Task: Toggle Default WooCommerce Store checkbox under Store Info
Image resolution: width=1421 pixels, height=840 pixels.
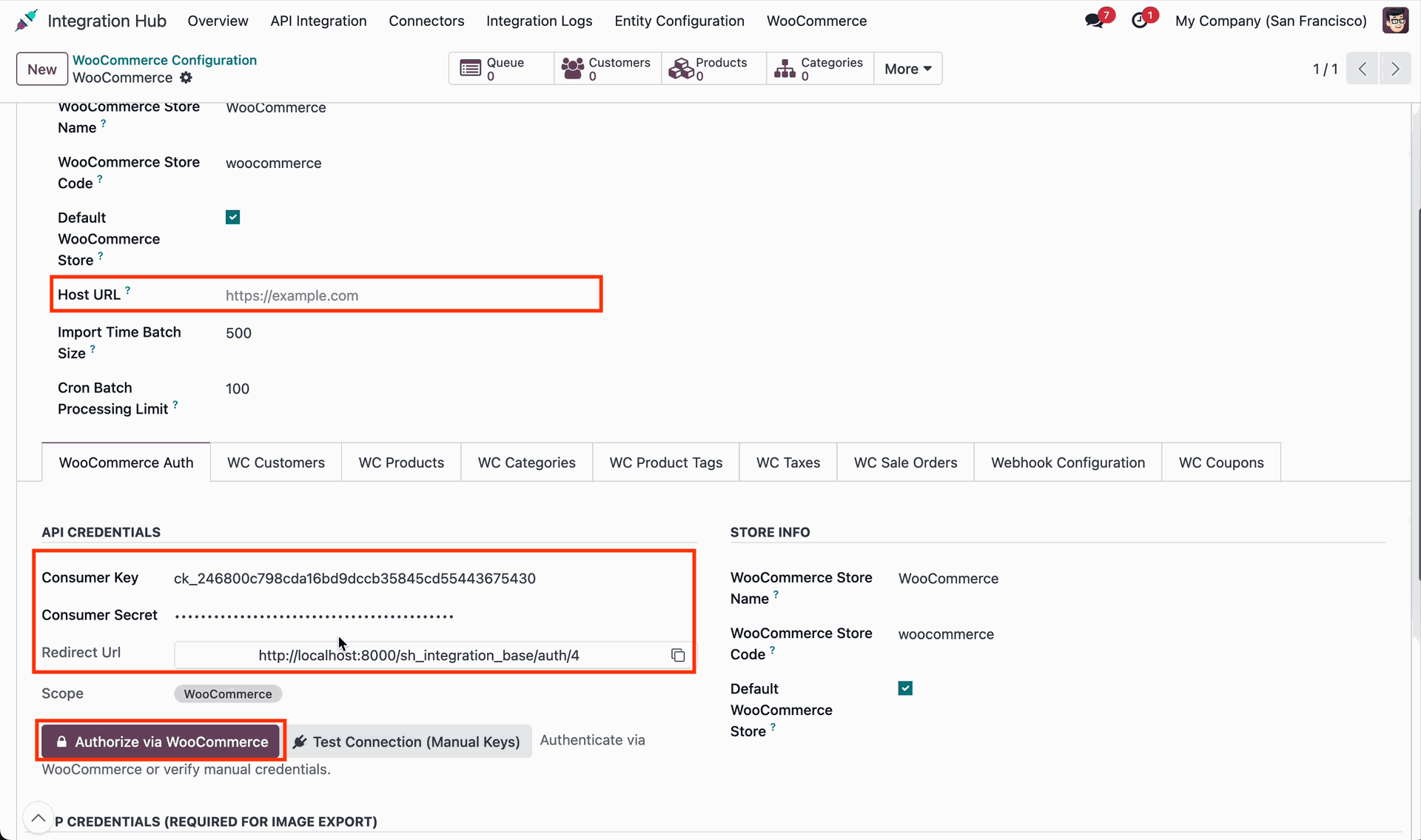Action: pyautogui.click(x=905, y=688)
